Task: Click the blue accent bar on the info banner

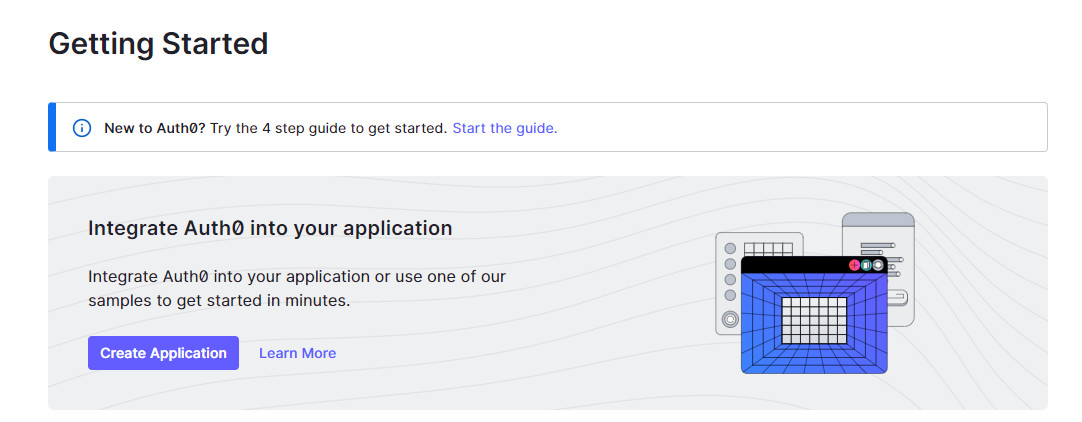Action: coord(52,127)
